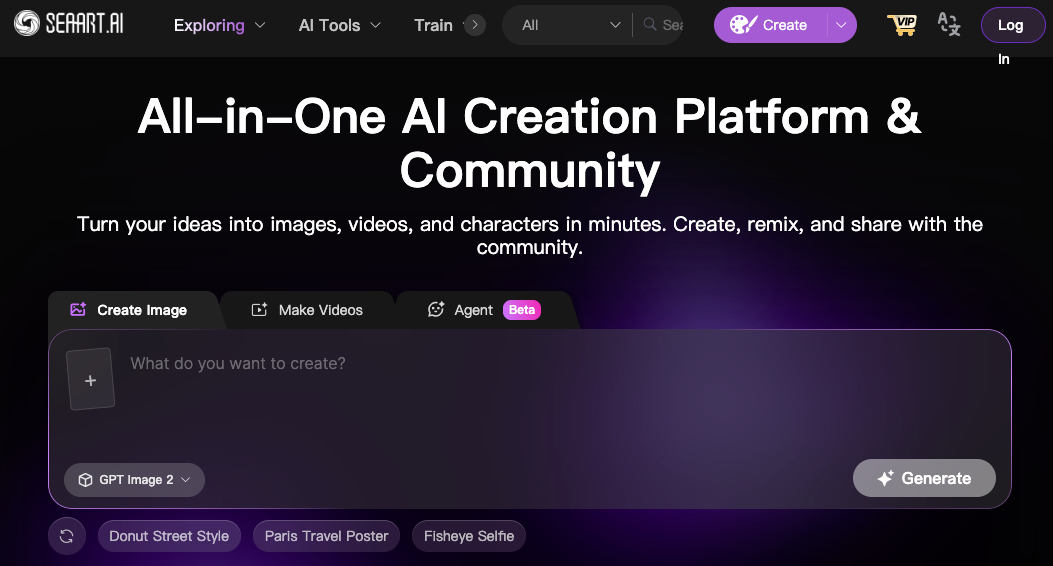The width and height of the screenshot is (1053, 566).
Task: Click the plus tile to add an image
Action: (x=91, y=380)
